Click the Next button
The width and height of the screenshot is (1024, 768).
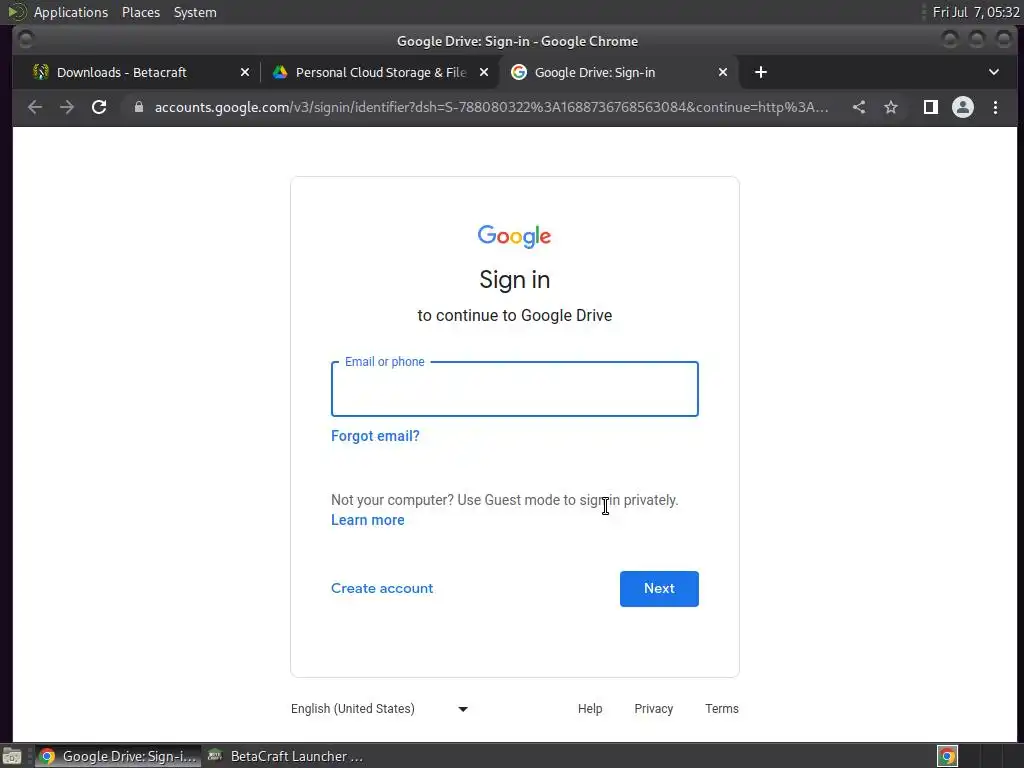coord(659,588)
